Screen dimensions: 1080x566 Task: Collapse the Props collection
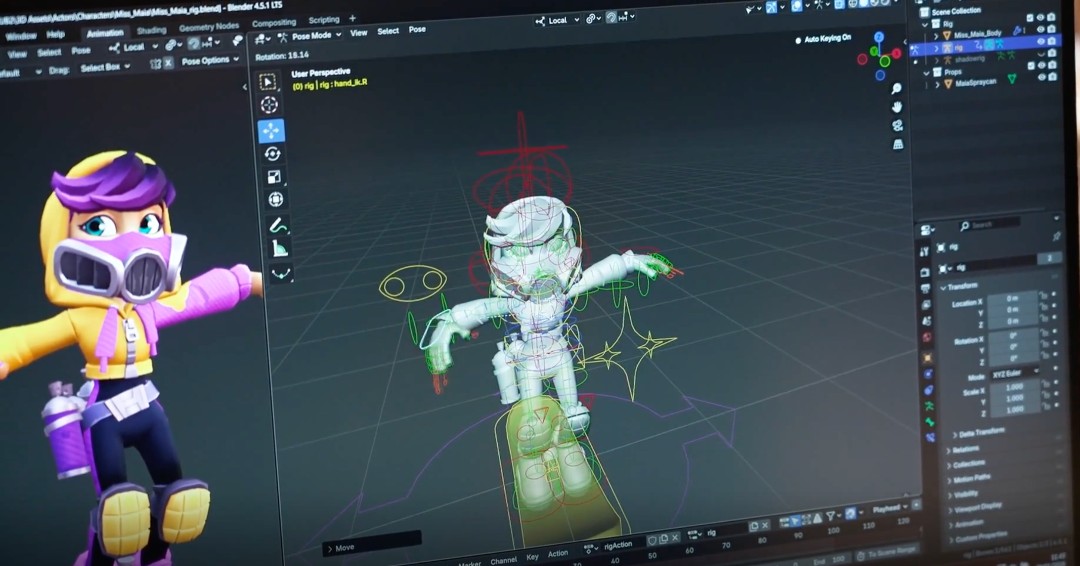926,72
